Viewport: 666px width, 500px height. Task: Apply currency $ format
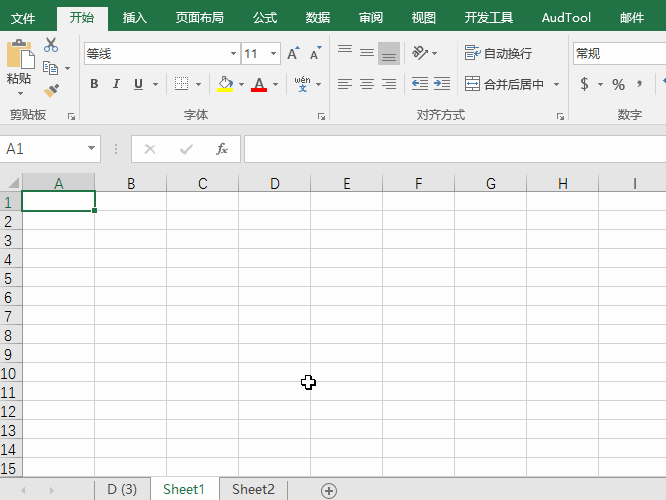tap(584, 84)
